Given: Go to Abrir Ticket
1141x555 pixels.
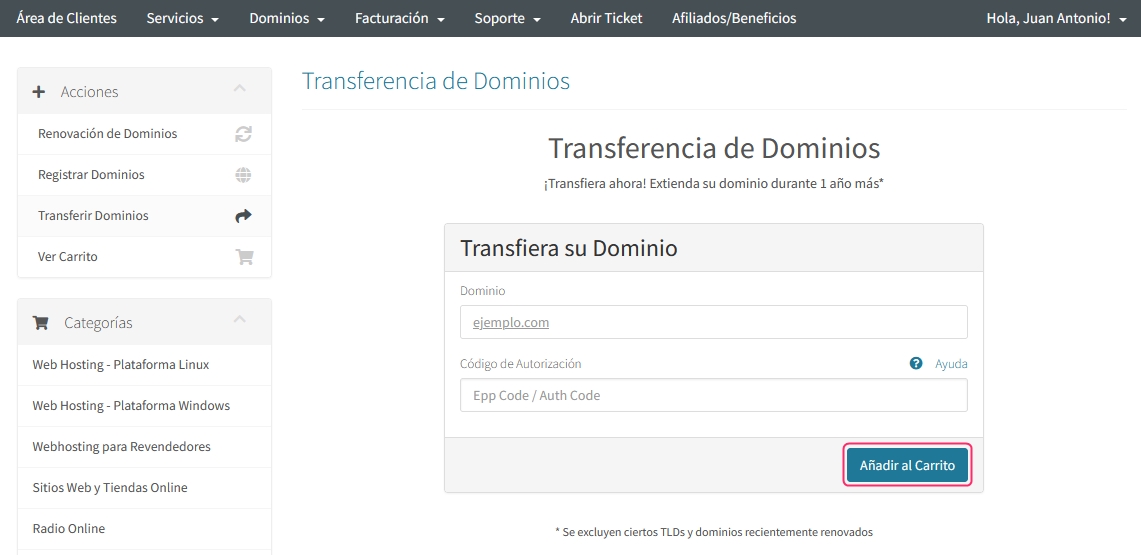Looking at the screenshot, I should point(606,18).
